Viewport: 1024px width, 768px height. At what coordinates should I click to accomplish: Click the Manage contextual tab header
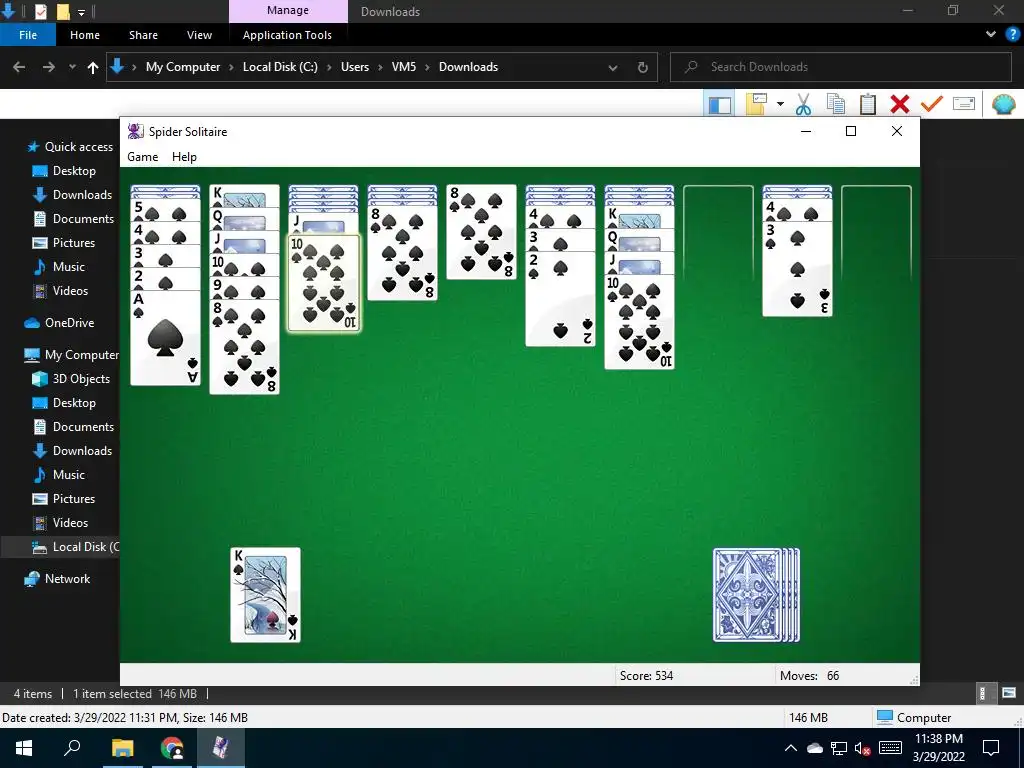pyautogui.click(x=288, y=10)
